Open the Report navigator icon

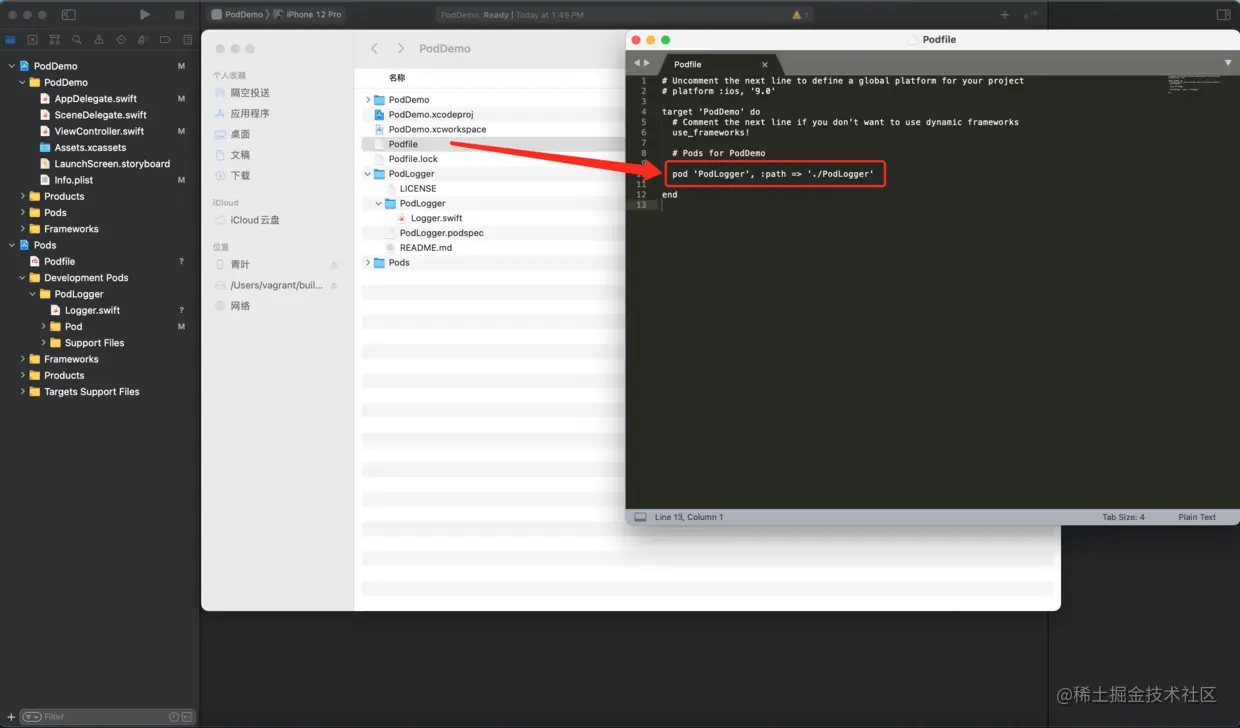tap(187, 40)
